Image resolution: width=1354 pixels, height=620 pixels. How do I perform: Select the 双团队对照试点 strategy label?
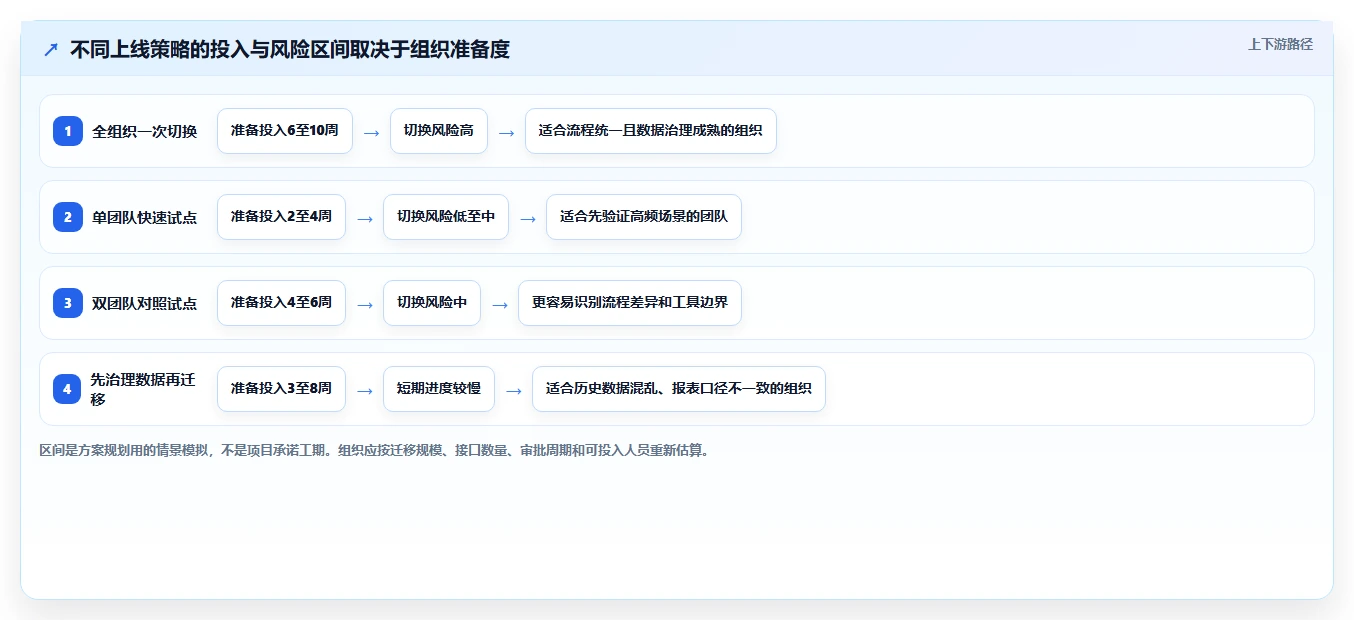click(145, 303)
